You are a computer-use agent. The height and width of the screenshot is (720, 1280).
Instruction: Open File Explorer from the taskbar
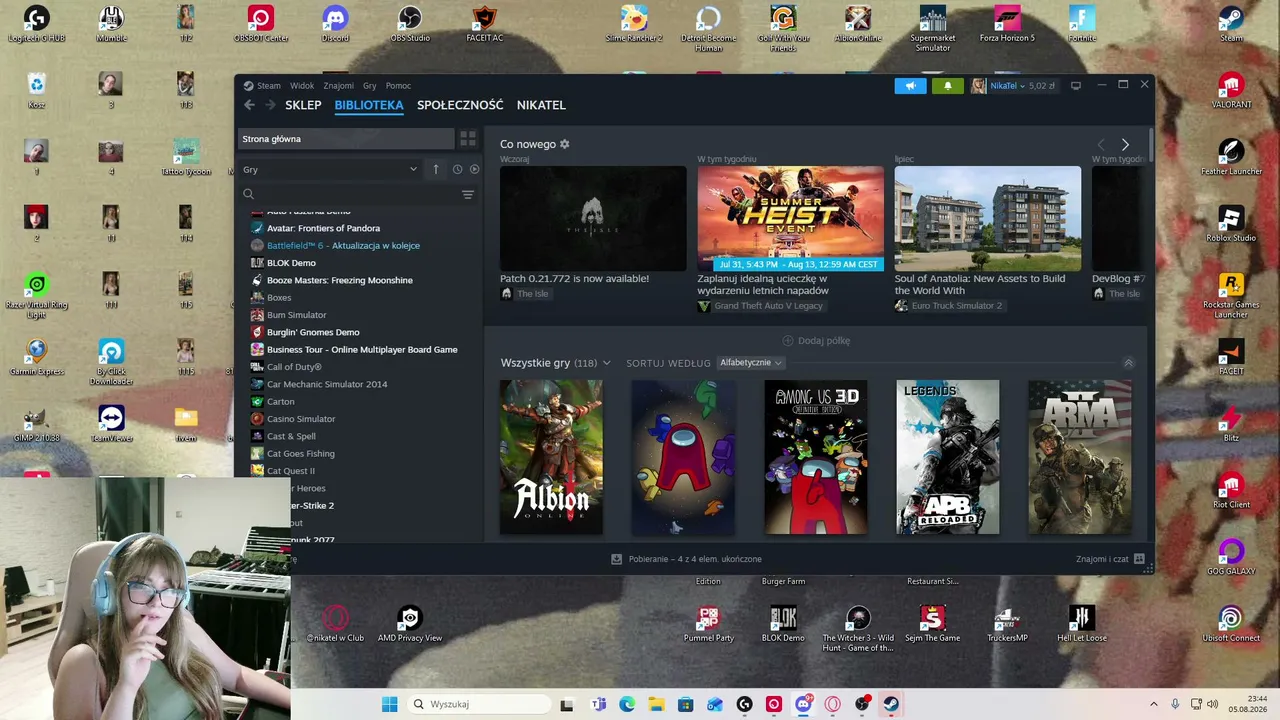pos(657,704)
